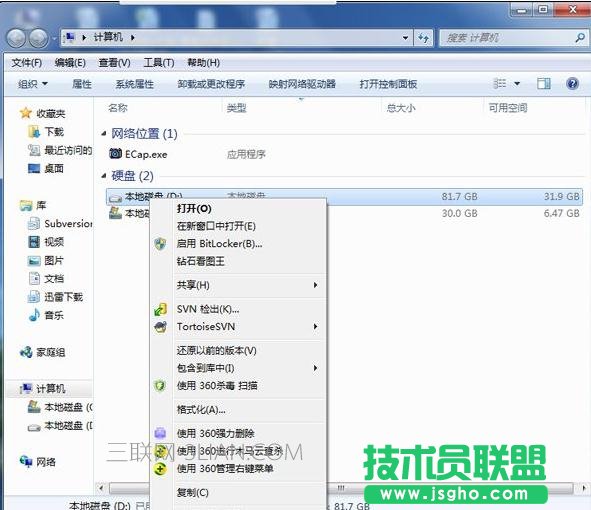Screen dimensions: 591x510
Task: Click the 总大小 column header
Action: coord(401,108)
